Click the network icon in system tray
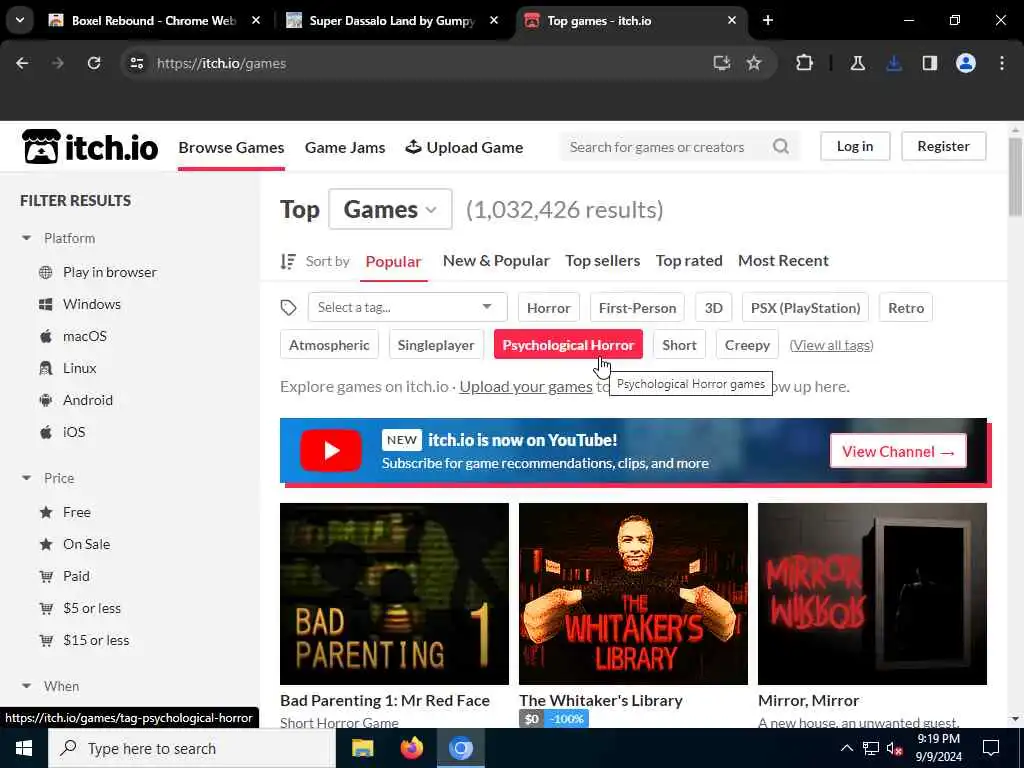The image size is (1024, 768). tap(871, 748)
